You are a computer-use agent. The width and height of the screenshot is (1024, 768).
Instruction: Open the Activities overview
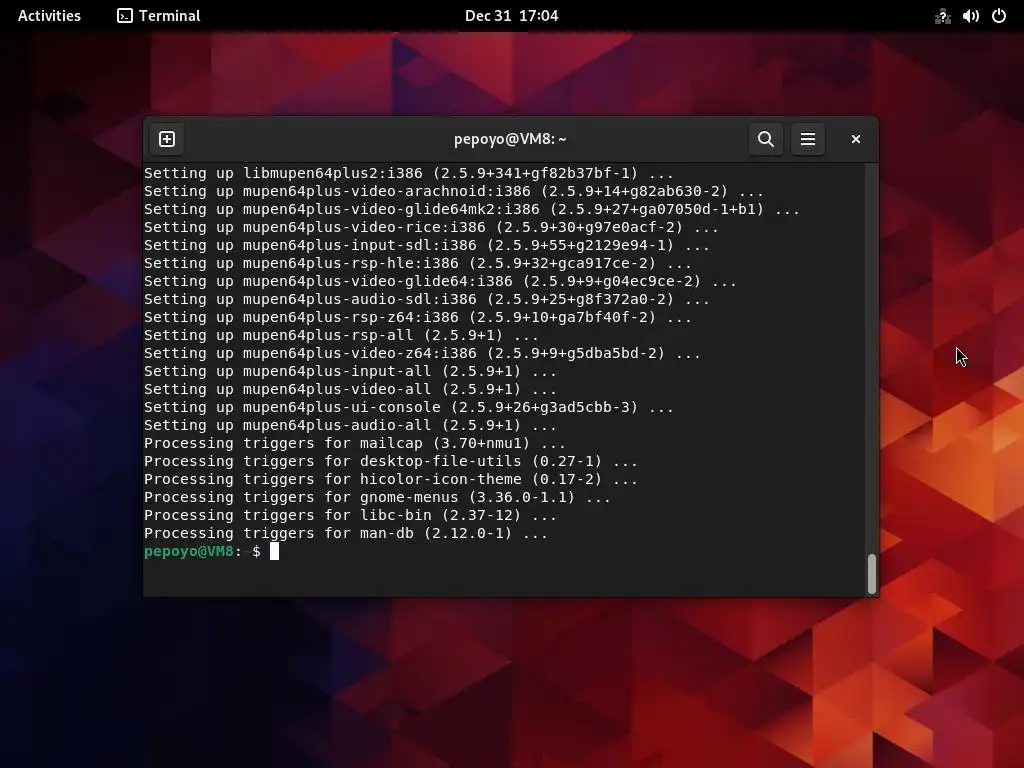pos(49,16)
